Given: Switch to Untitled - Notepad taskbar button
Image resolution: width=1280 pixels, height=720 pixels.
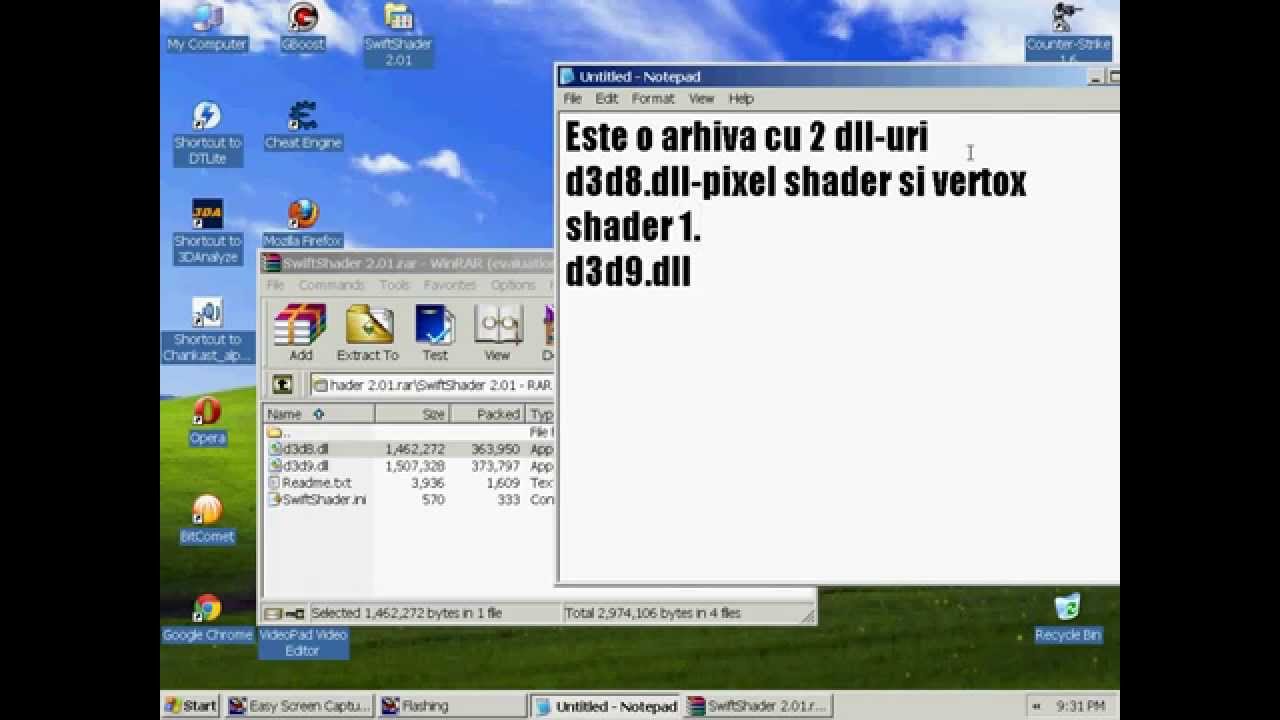Looking at the screenshot, I should 605,706.
